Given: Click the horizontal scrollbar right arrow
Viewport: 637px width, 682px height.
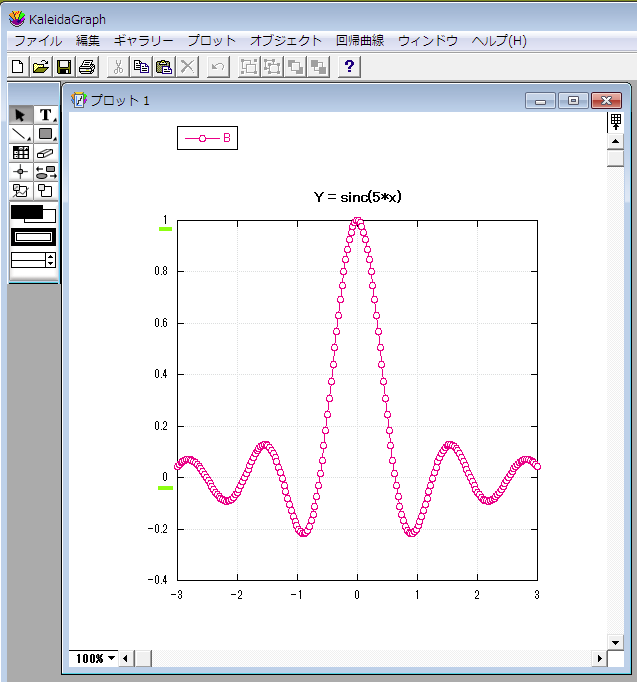Looking at the screenshot, I should (x=600, y=659).
